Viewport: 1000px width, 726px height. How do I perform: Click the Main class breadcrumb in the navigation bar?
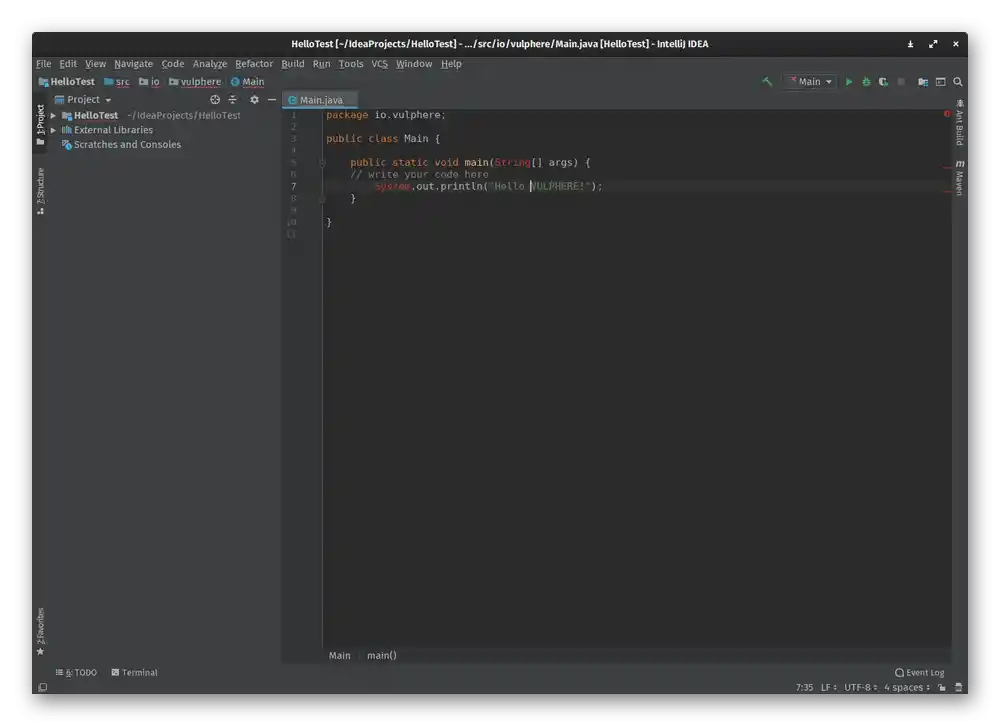click(x=247, y=82)
